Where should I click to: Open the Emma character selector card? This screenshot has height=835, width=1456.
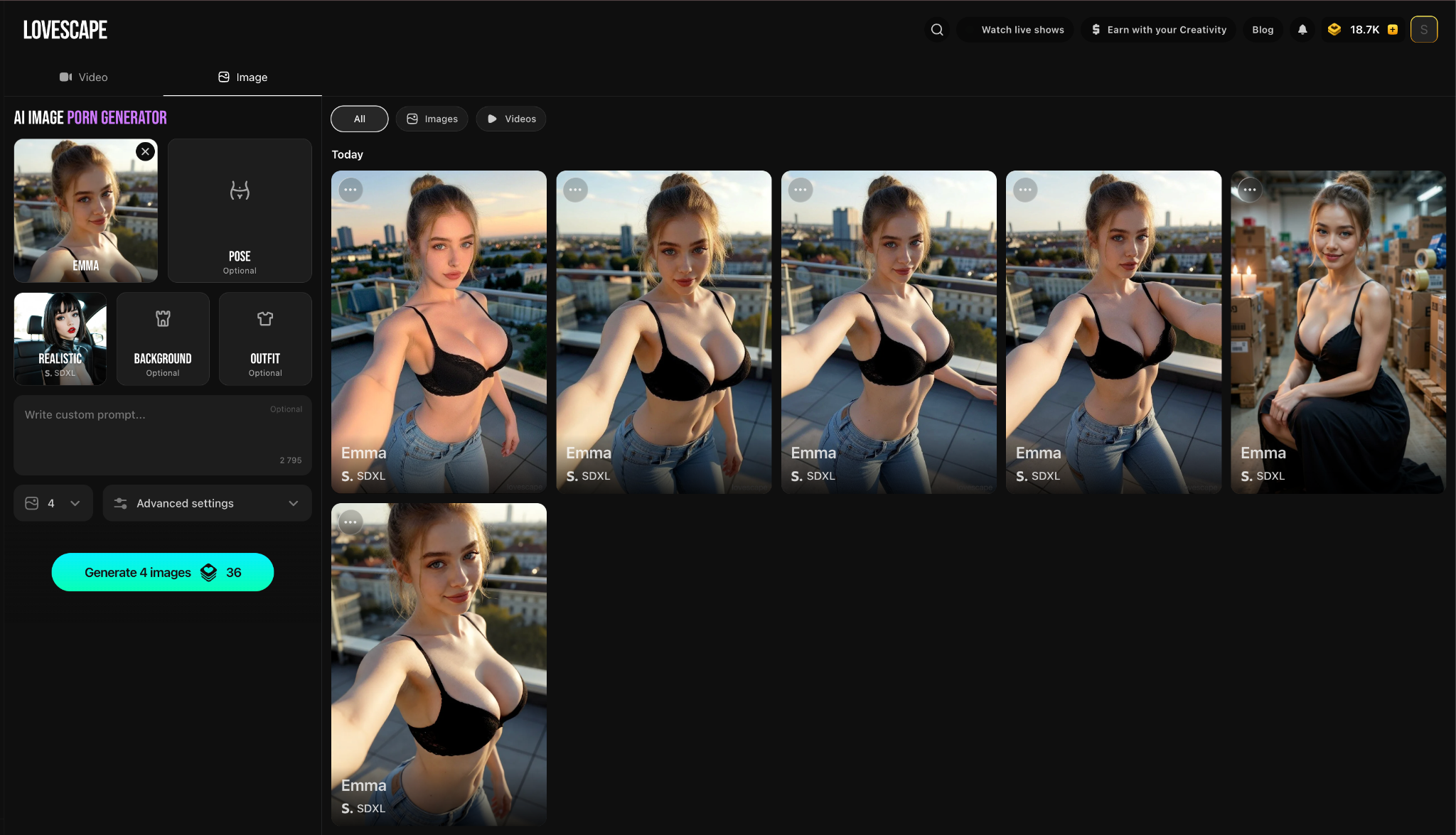pyautogui.click(x=85, y=210)
